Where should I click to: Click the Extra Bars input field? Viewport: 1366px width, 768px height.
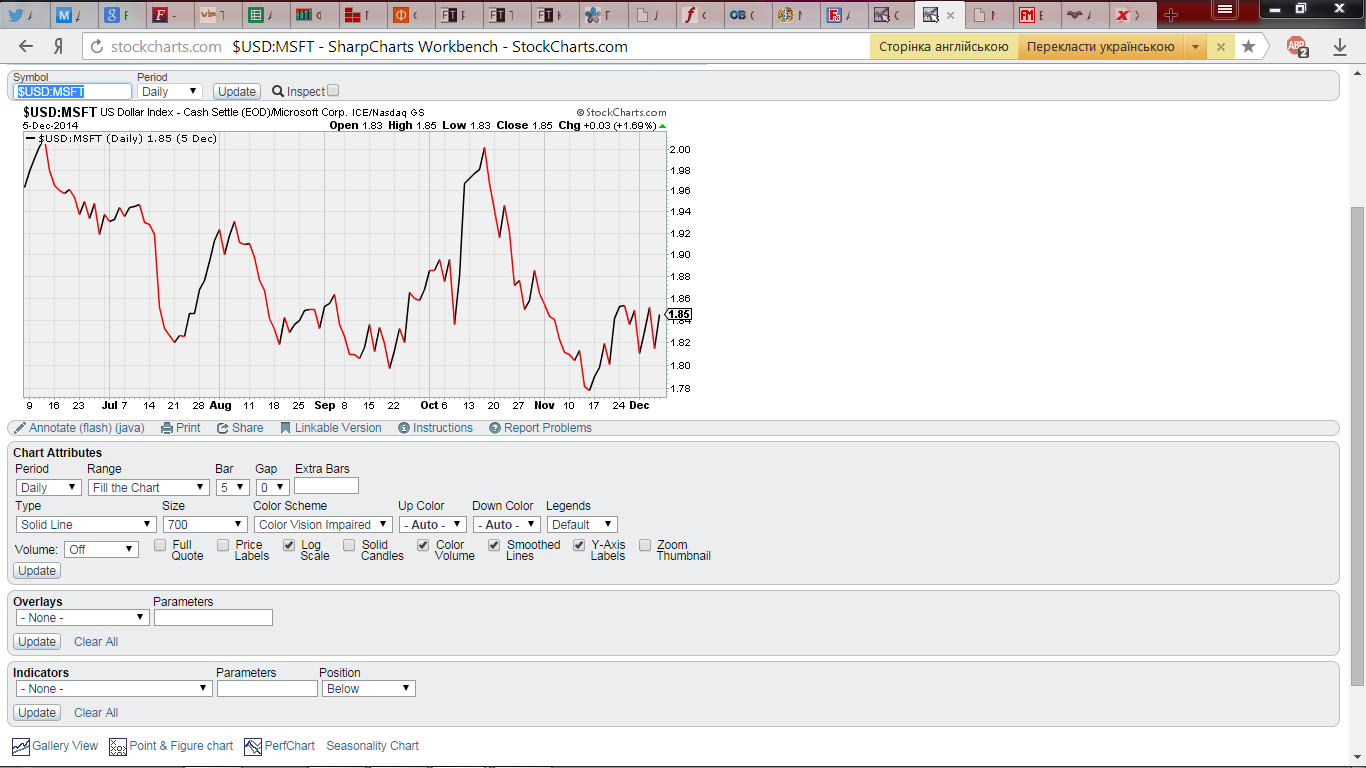[x=326, y=486]
